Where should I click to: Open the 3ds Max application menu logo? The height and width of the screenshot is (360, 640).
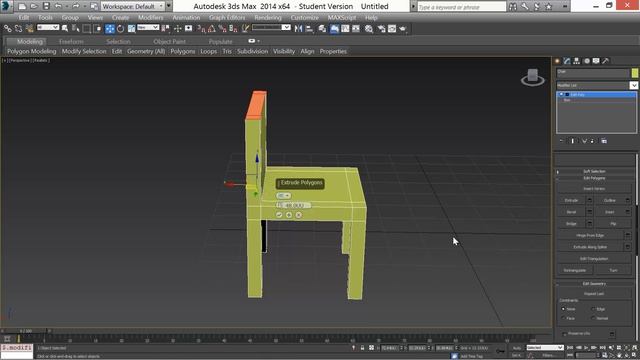[6, 6]
